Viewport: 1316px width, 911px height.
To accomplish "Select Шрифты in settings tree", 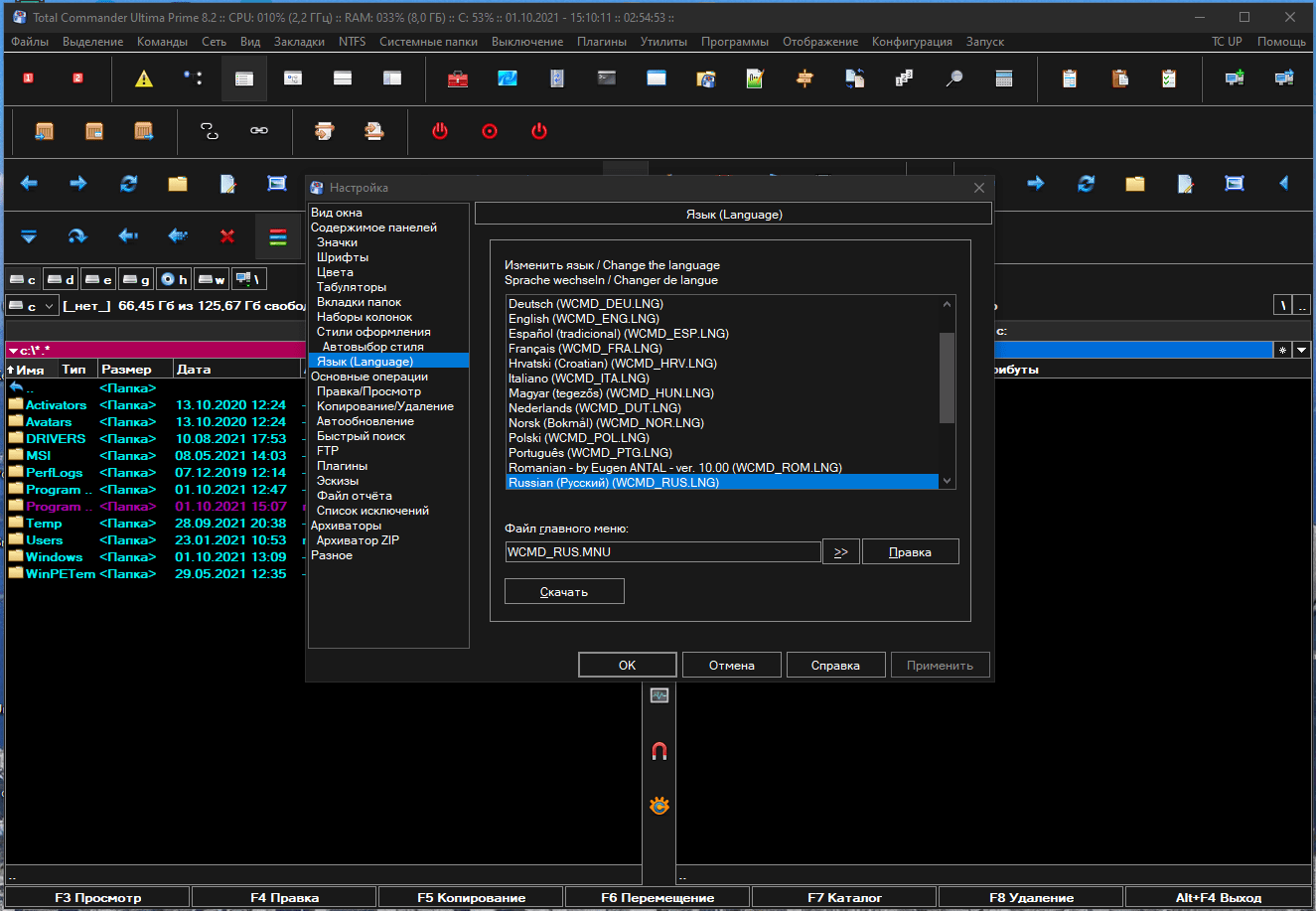I will point(343,257).
